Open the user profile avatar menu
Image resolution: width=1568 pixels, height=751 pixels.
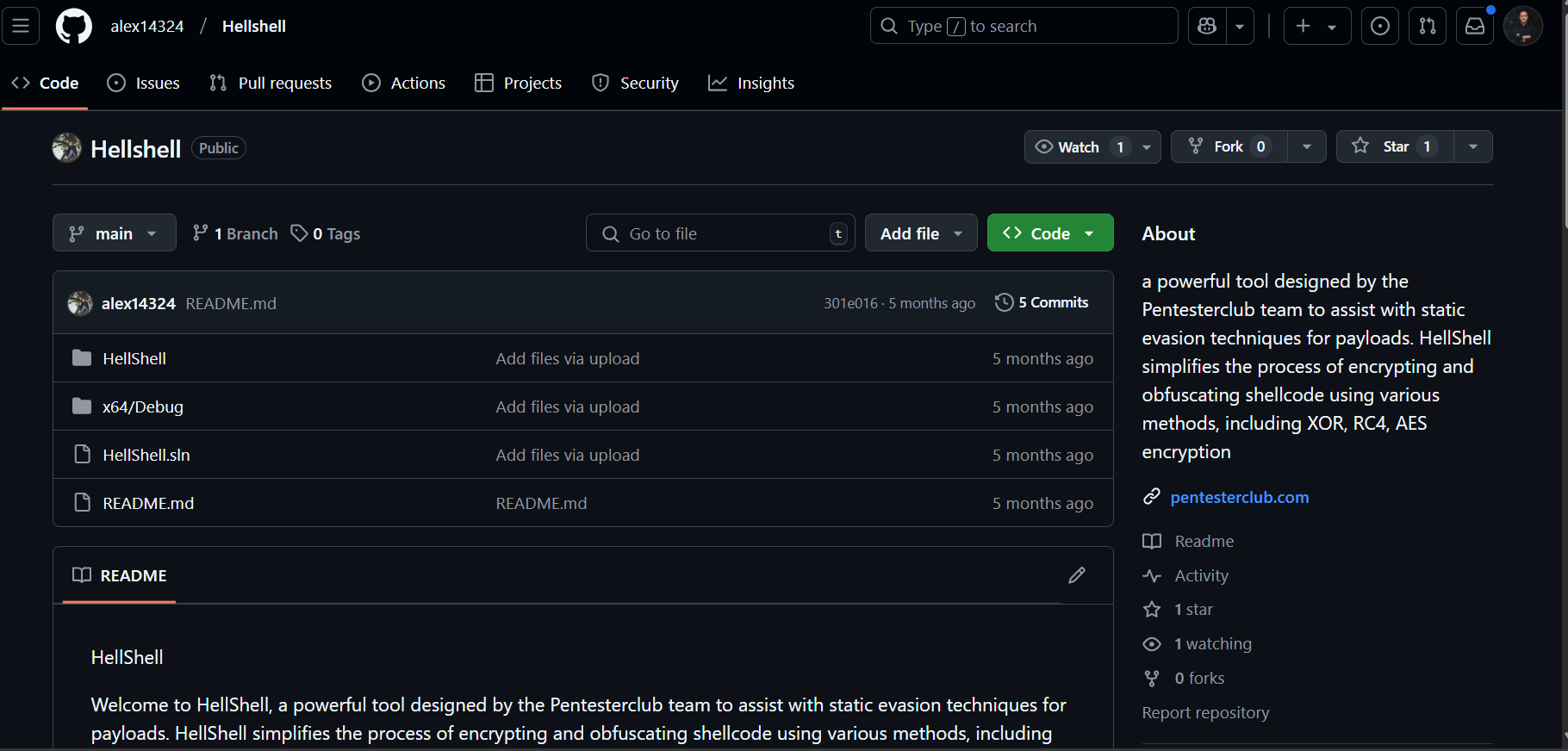[1522, 26]
